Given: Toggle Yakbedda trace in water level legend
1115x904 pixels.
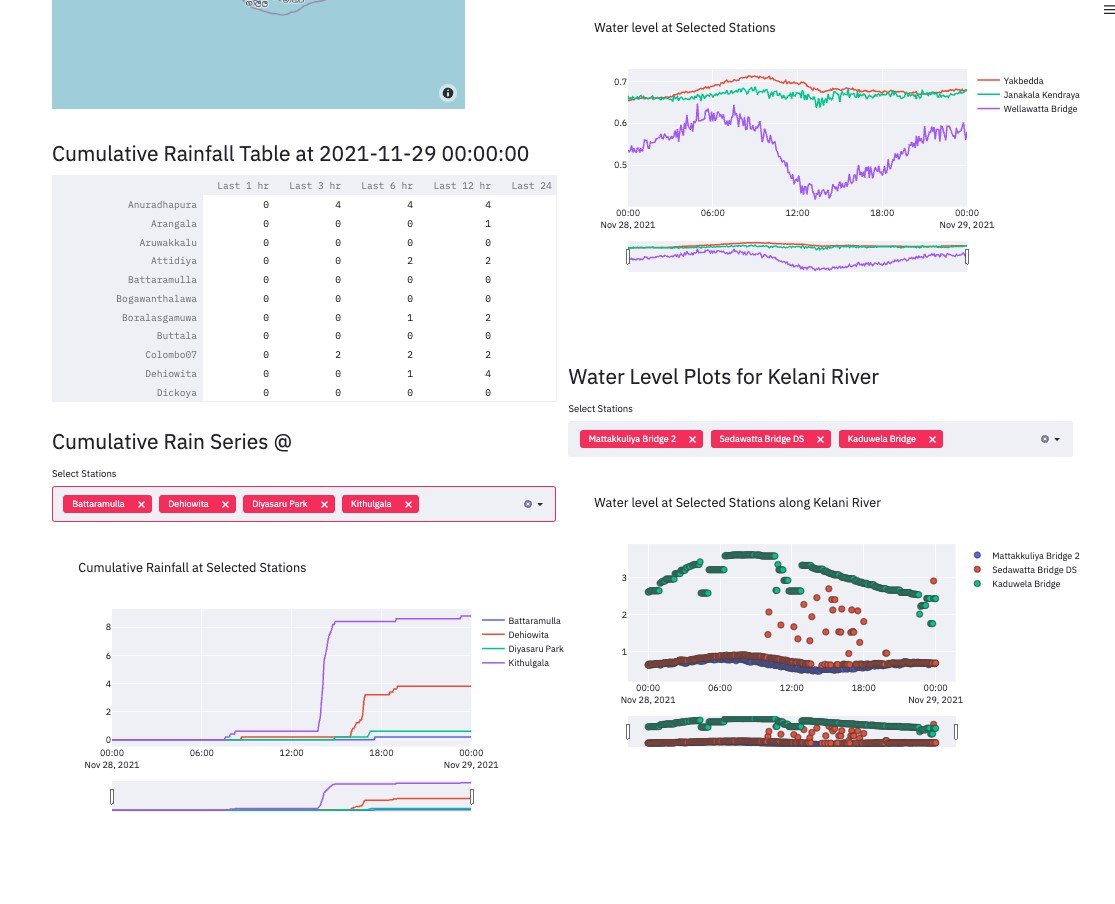Looking at the screenshot, I should (1023, 80).
